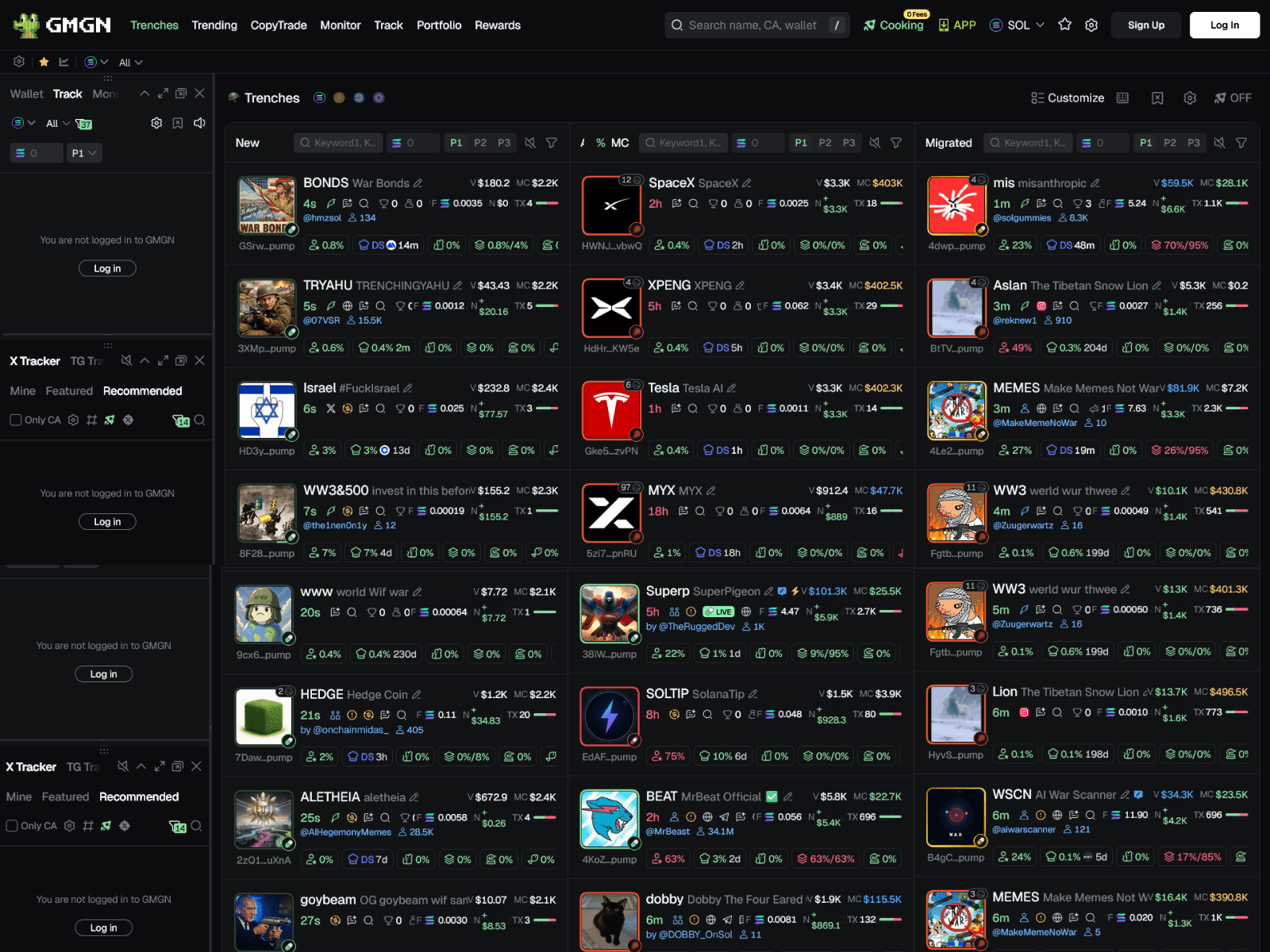The height and width of the screenshot is (952, 1270).
Task: Open settings gear beside Sign Up
Action: (1091, 25)
